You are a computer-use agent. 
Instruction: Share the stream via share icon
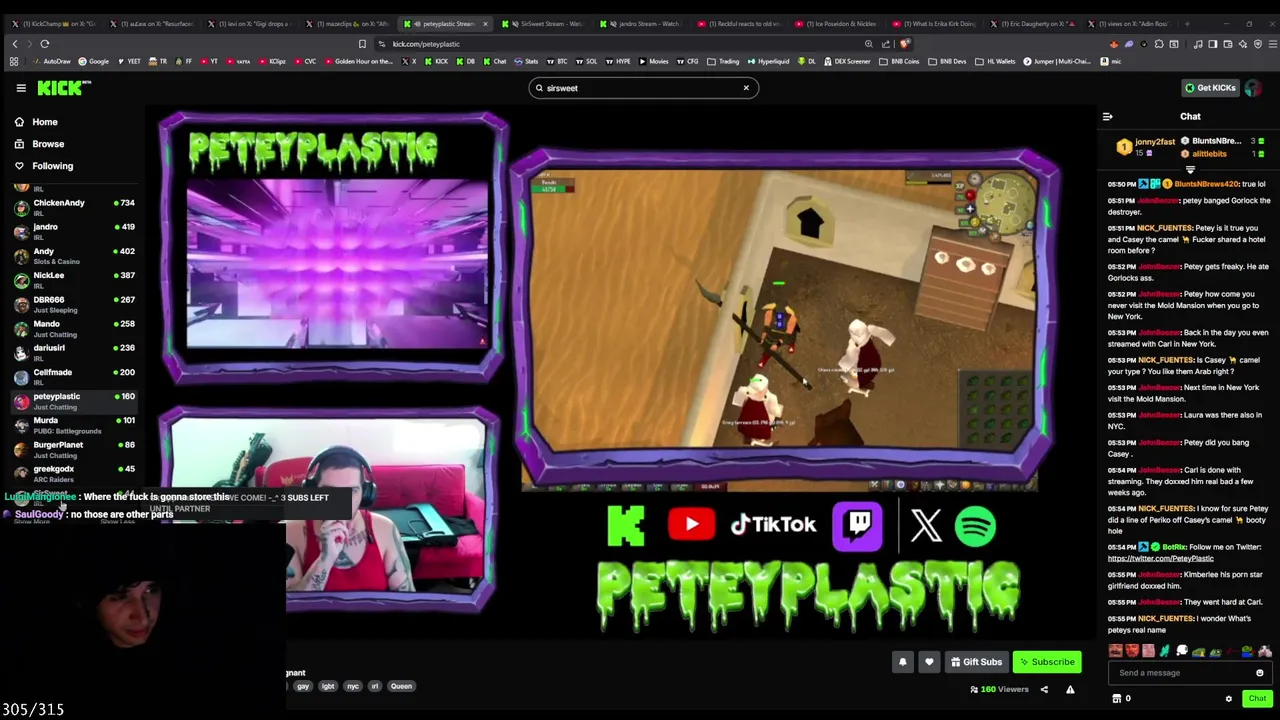pyautogui.click(x=1044, y=689)
